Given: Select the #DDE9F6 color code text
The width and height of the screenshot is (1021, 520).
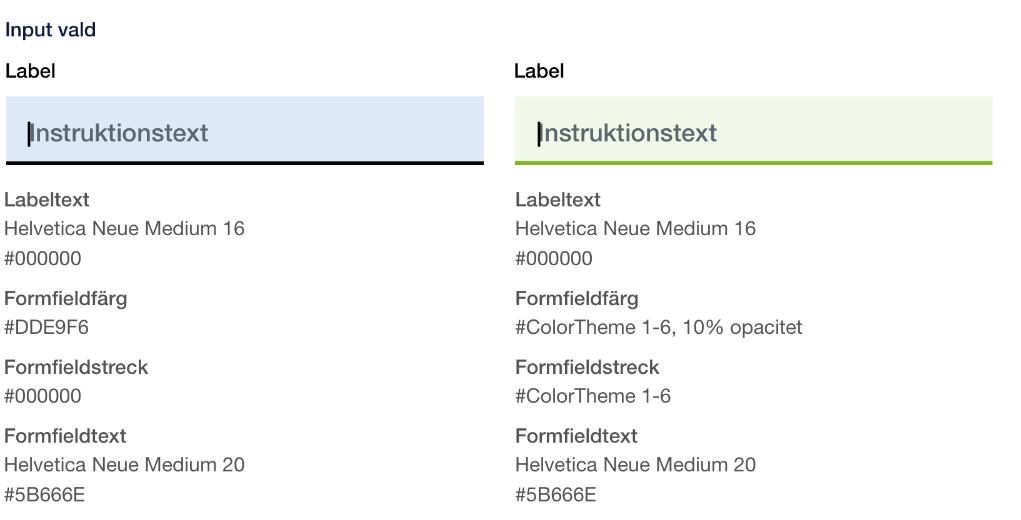Looking at the screenshot, I should pos(46,327).
